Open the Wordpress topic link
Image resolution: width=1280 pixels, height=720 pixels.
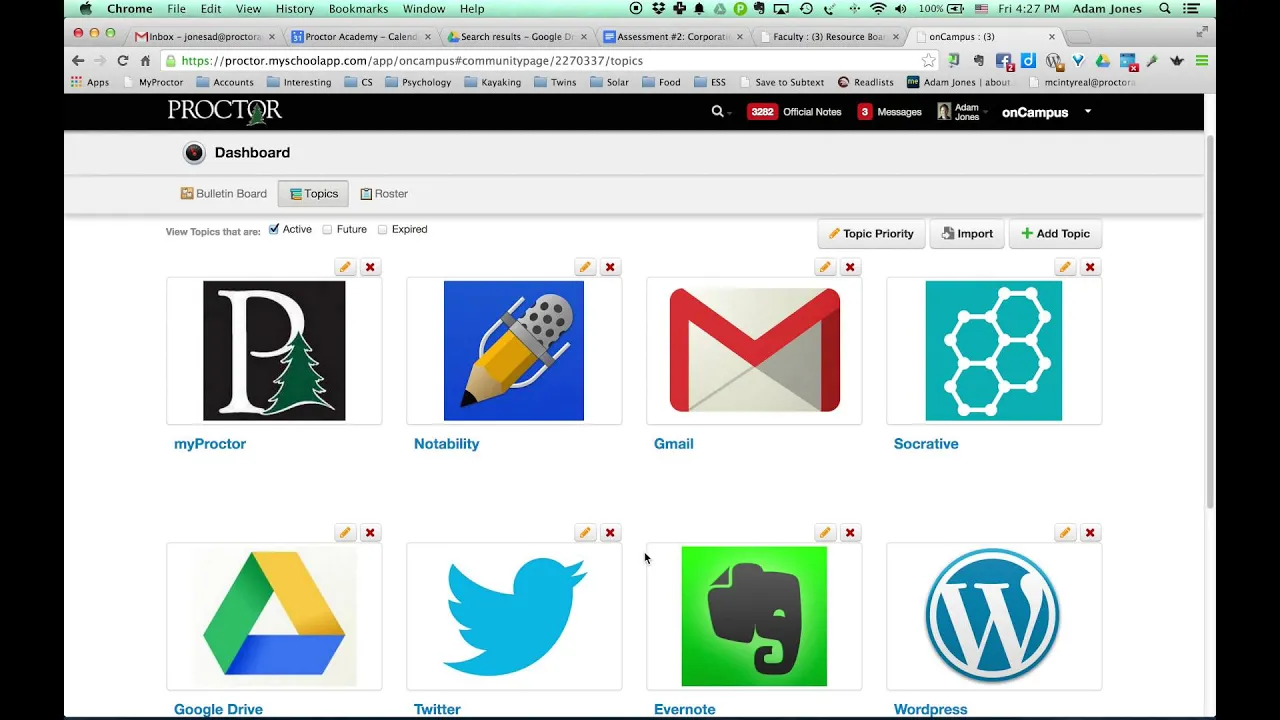coord(930,709)
